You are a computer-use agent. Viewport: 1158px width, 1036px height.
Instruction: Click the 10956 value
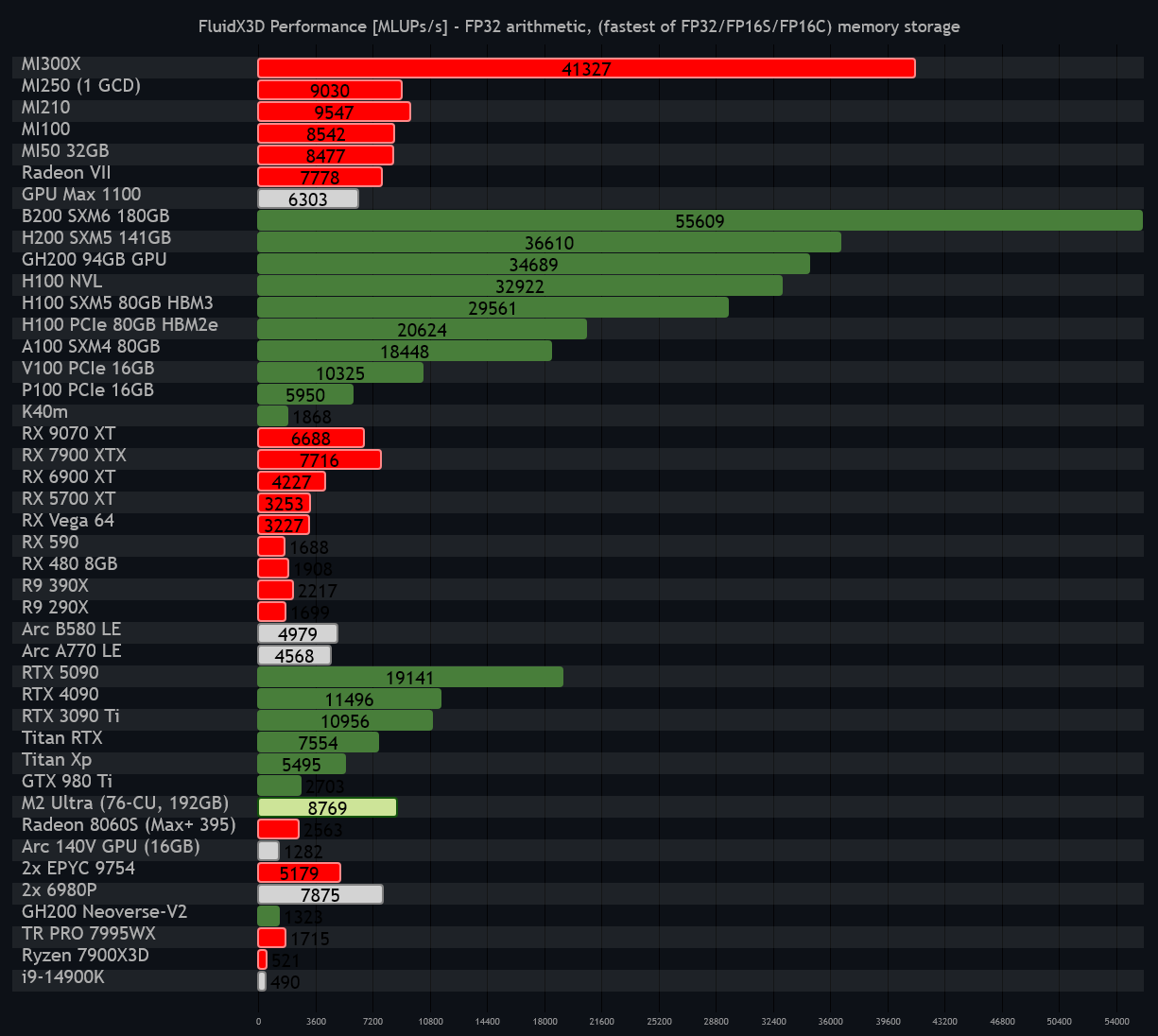click(345, 721)
